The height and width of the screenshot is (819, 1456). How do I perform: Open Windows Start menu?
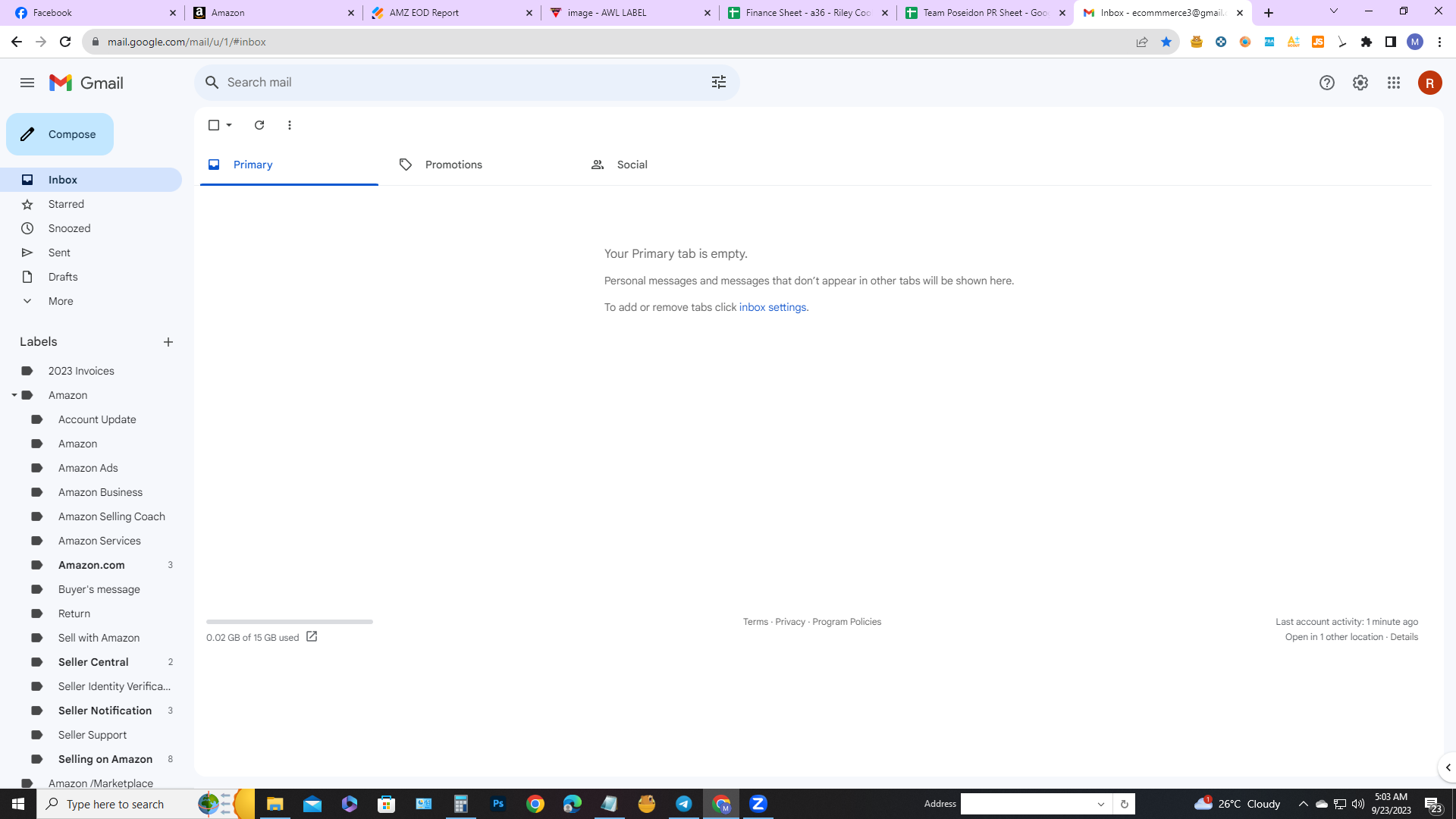[x=18, y=804]
